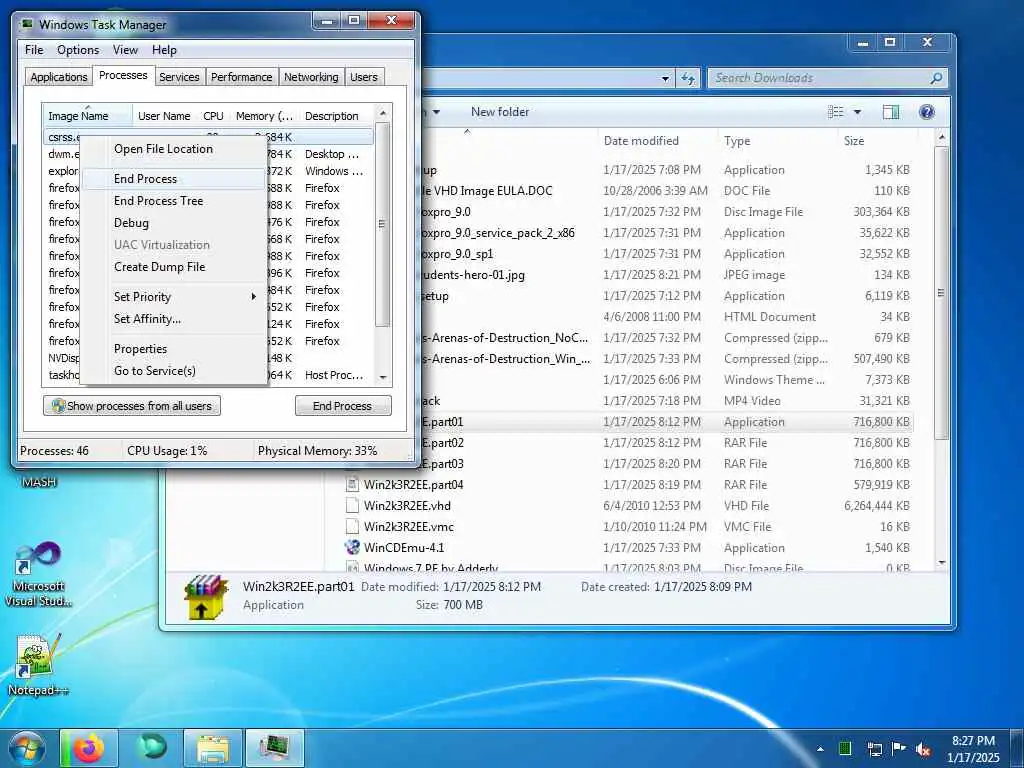Click the process list scrollbar thumb
Screen dimensions: 1024x768
click(382, 223)
